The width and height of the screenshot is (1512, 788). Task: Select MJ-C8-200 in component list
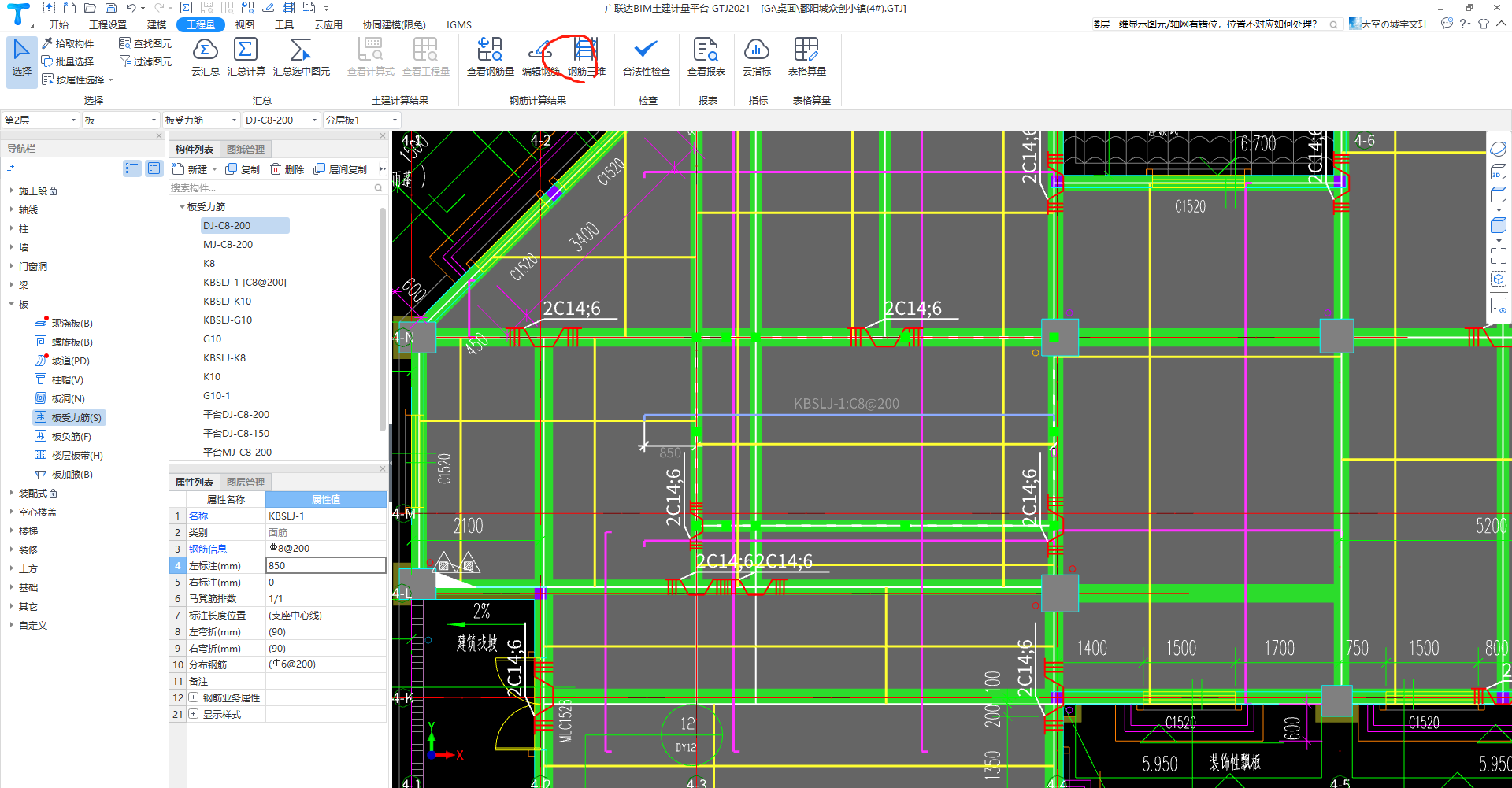[x=228, y=245]
